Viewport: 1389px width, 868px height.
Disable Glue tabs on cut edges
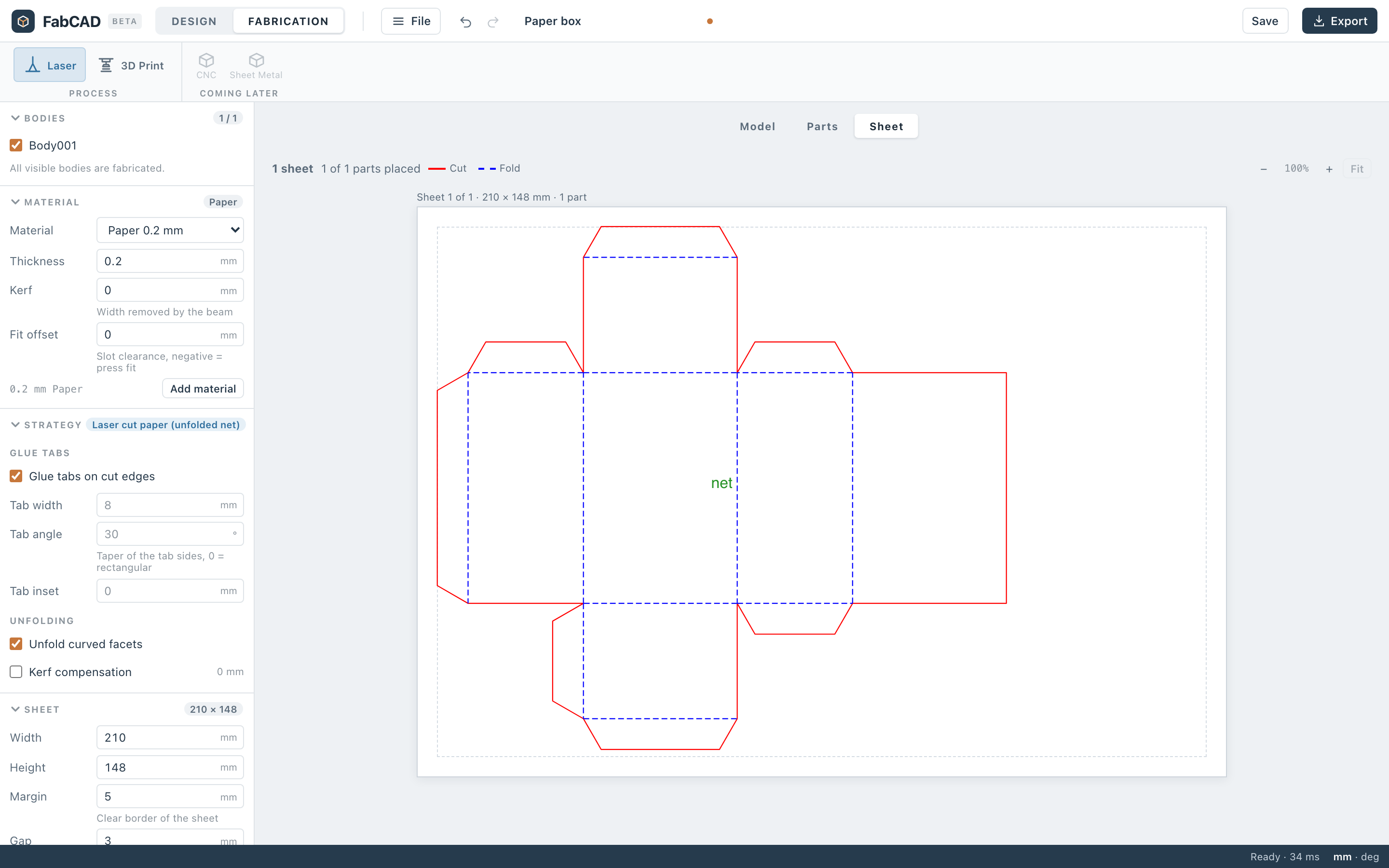(16, 476)
